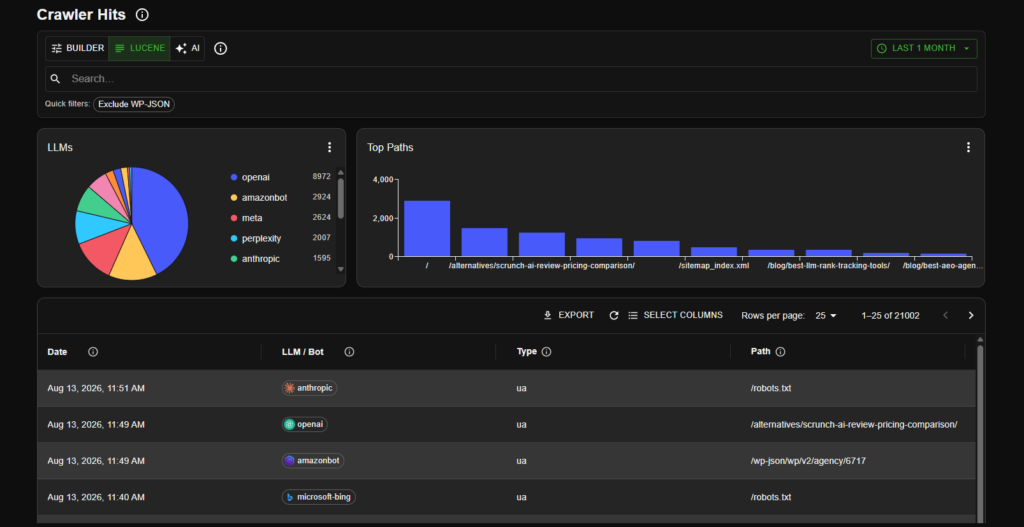1024x527 pixels.
Task: Click the table scrollbar up arrow
Action: coord(980,340)
